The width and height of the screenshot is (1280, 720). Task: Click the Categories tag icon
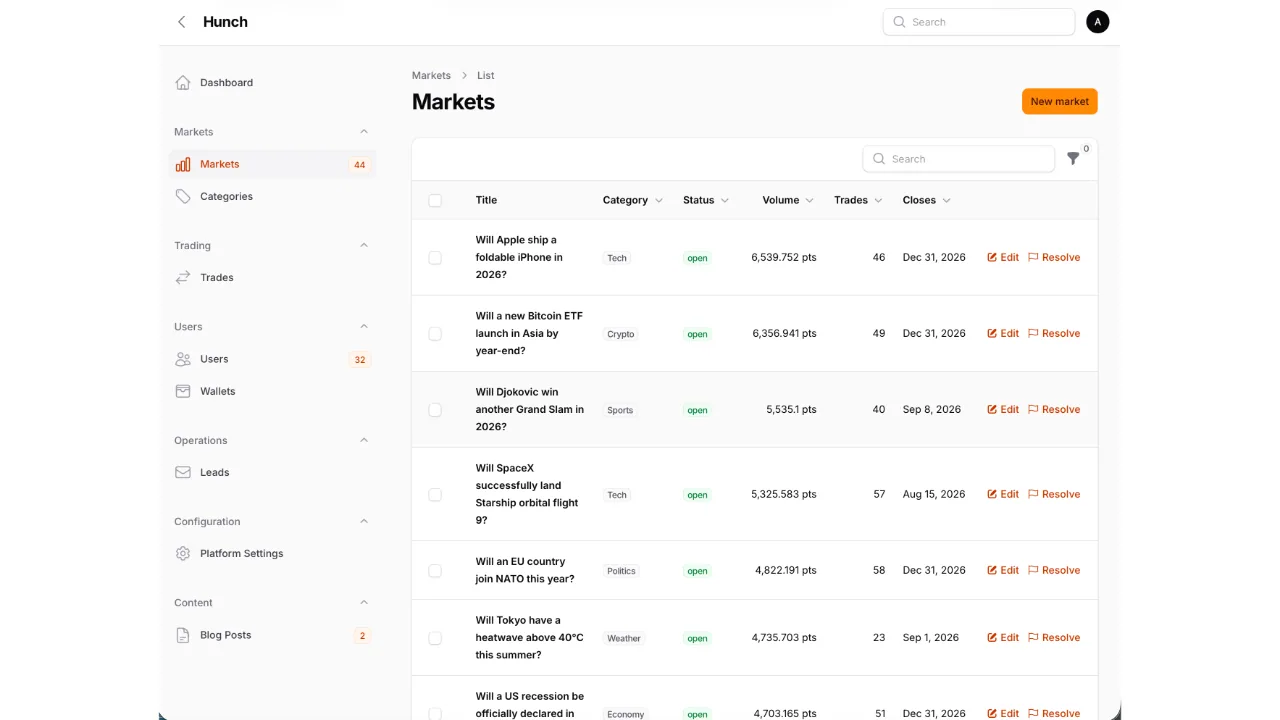(183, 197)
